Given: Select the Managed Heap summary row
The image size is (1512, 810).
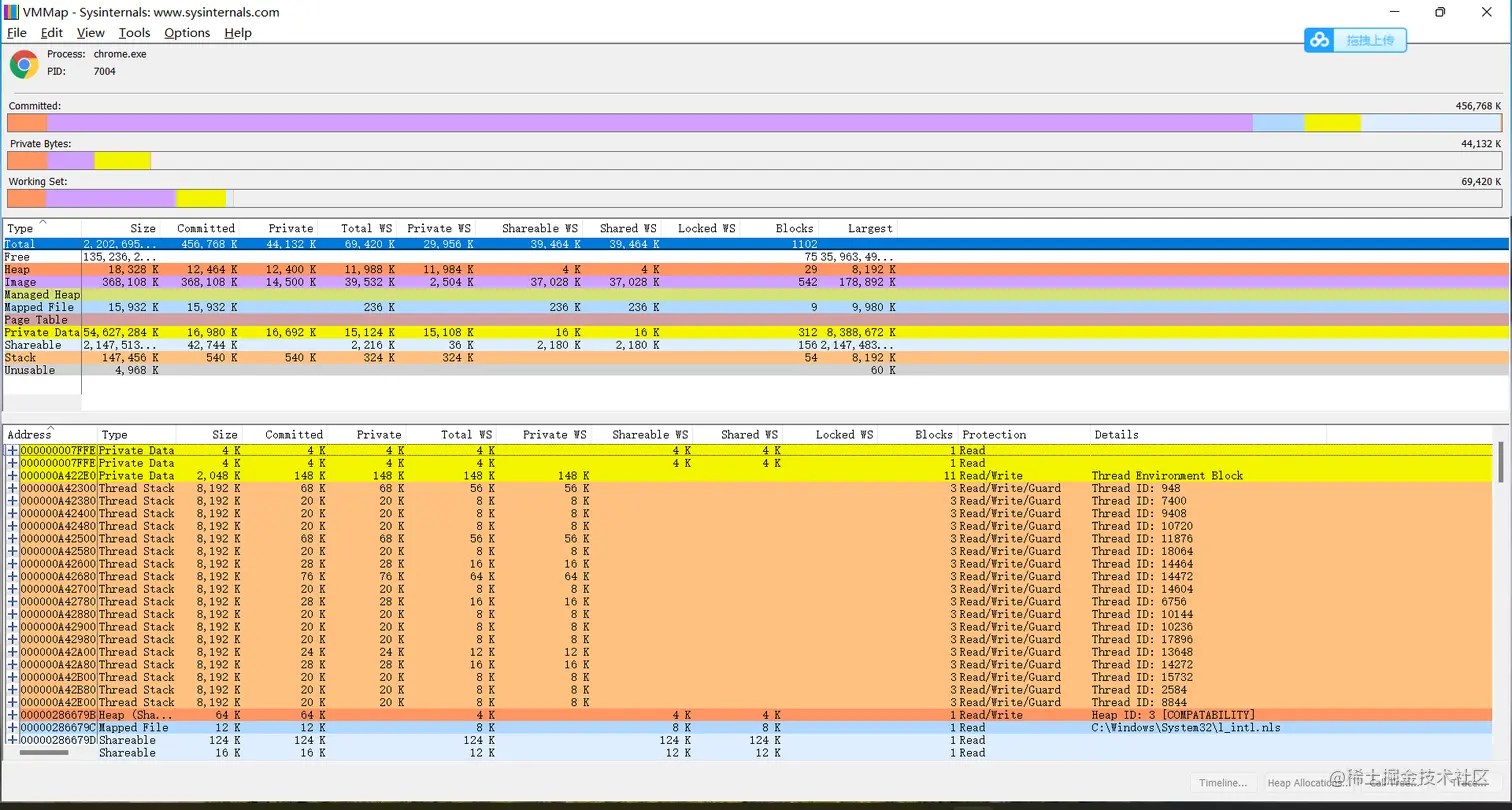Looking at the screenshot, I should tap(754, 295).
